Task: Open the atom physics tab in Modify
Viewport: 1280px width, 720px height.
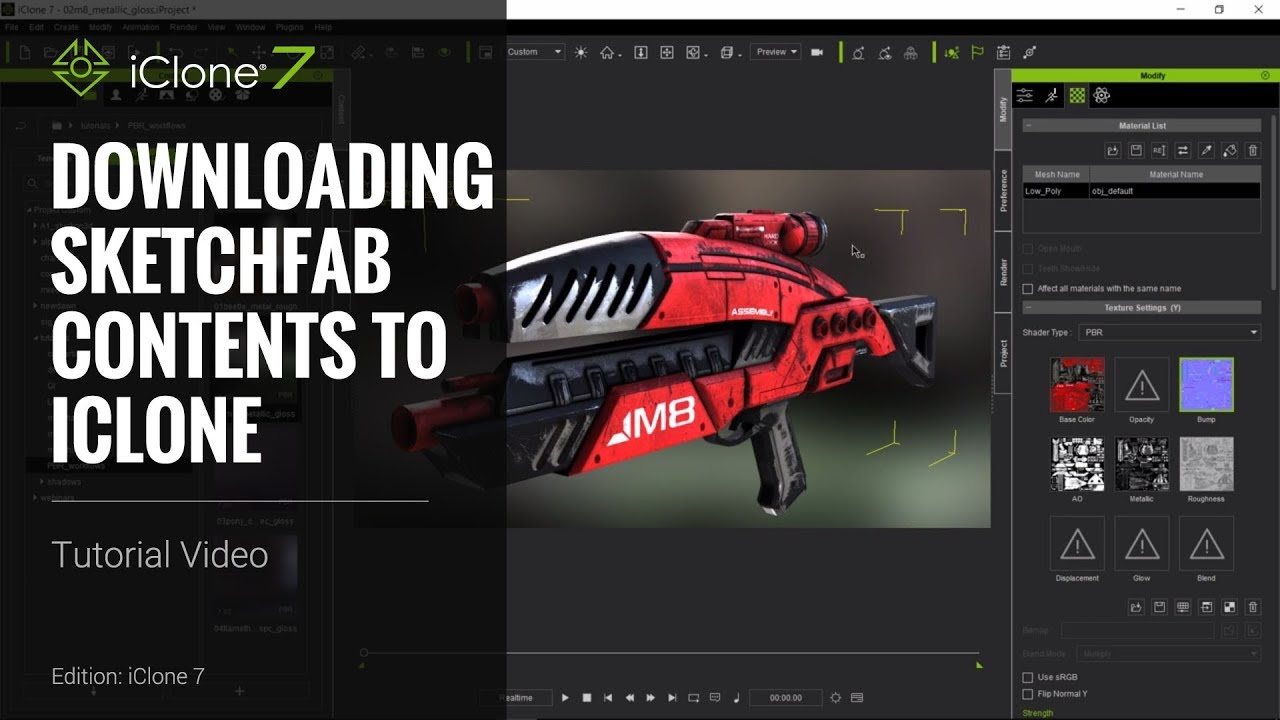Action: tap(1102, 96)
